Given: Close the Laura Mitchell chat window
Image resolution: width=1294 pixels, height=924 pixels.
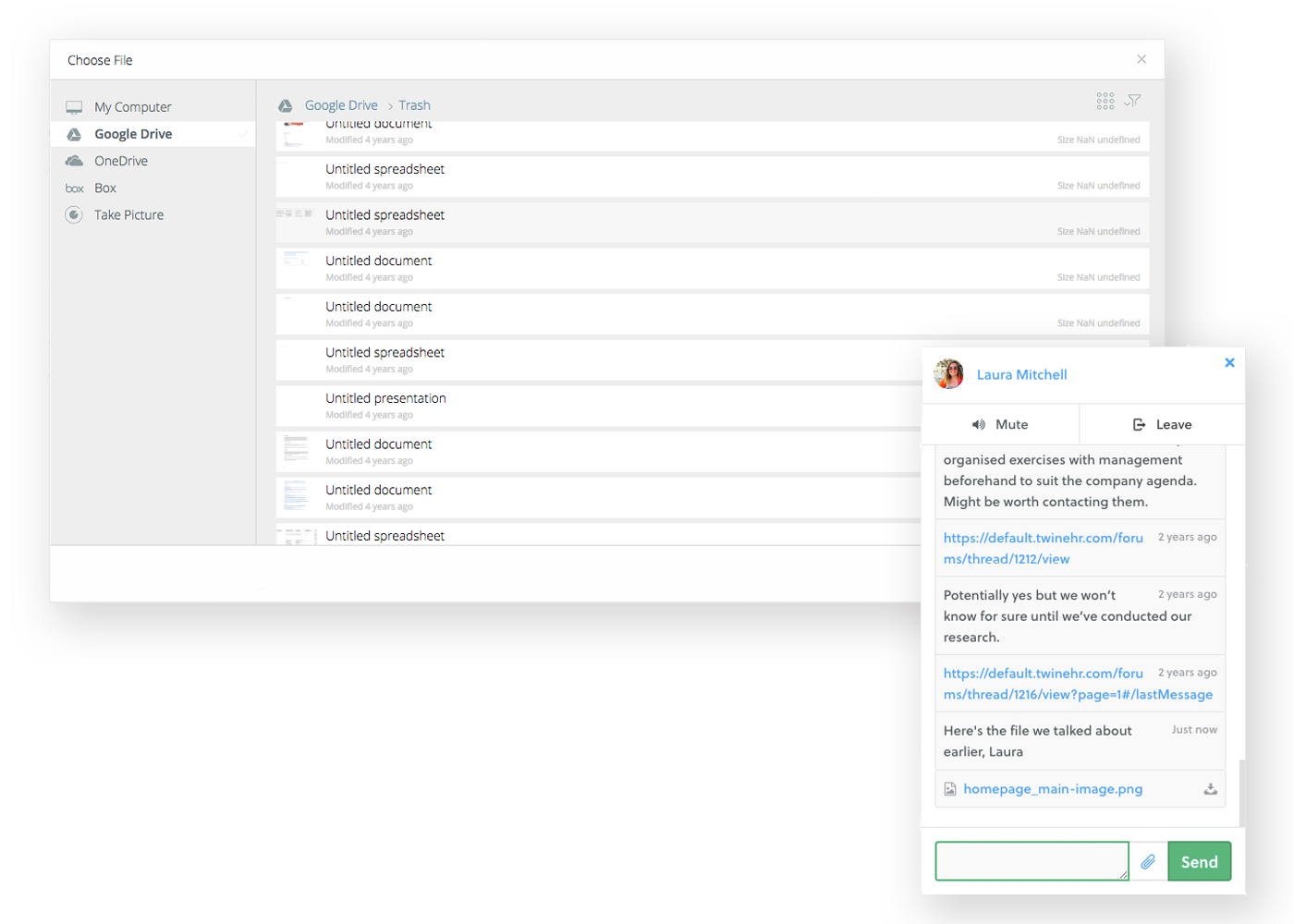Looking at the screenshot, I should click(1229, 363).
